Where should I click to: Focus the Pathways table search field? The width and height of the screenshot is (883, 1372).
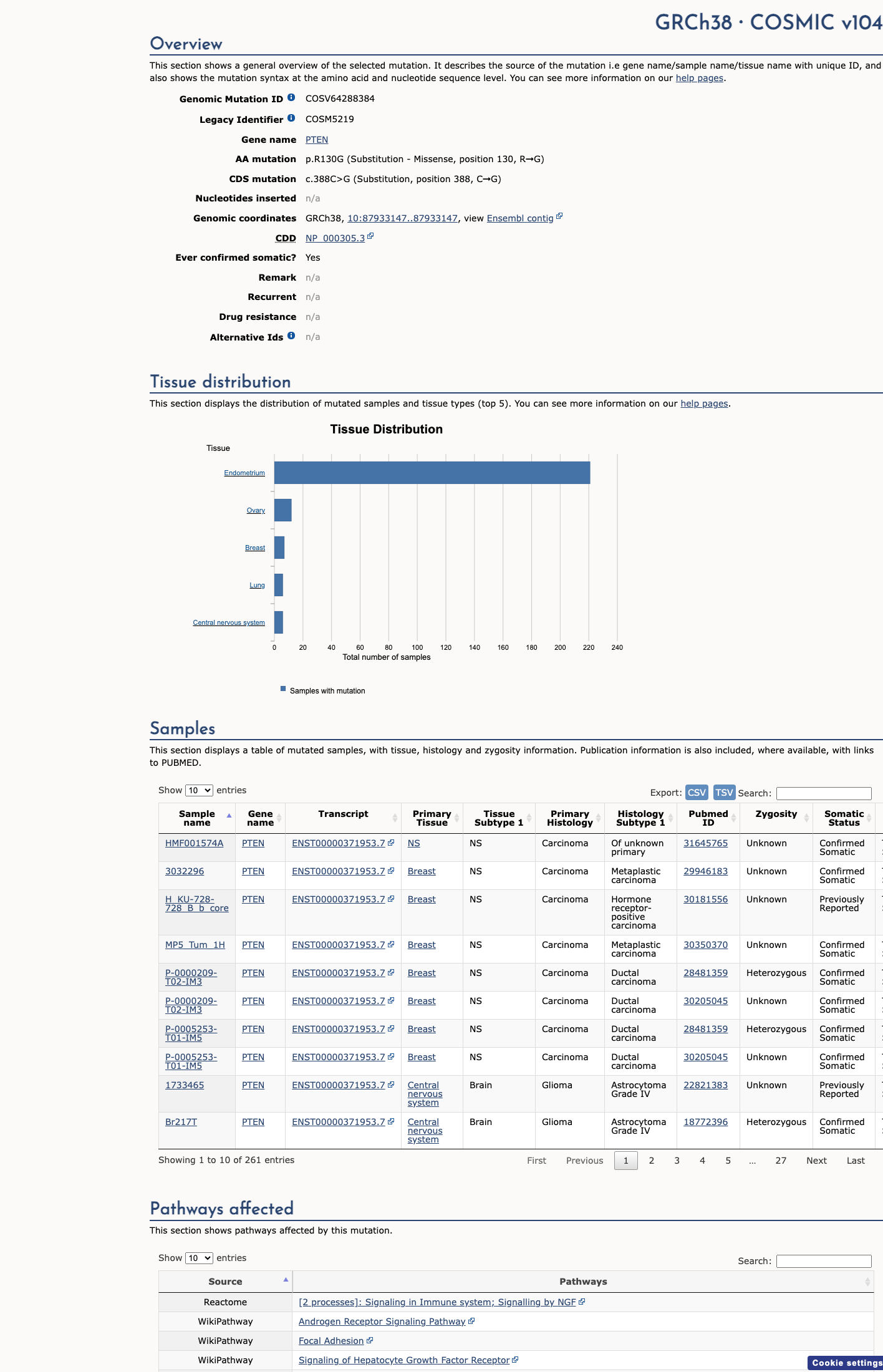[824, 1261]
